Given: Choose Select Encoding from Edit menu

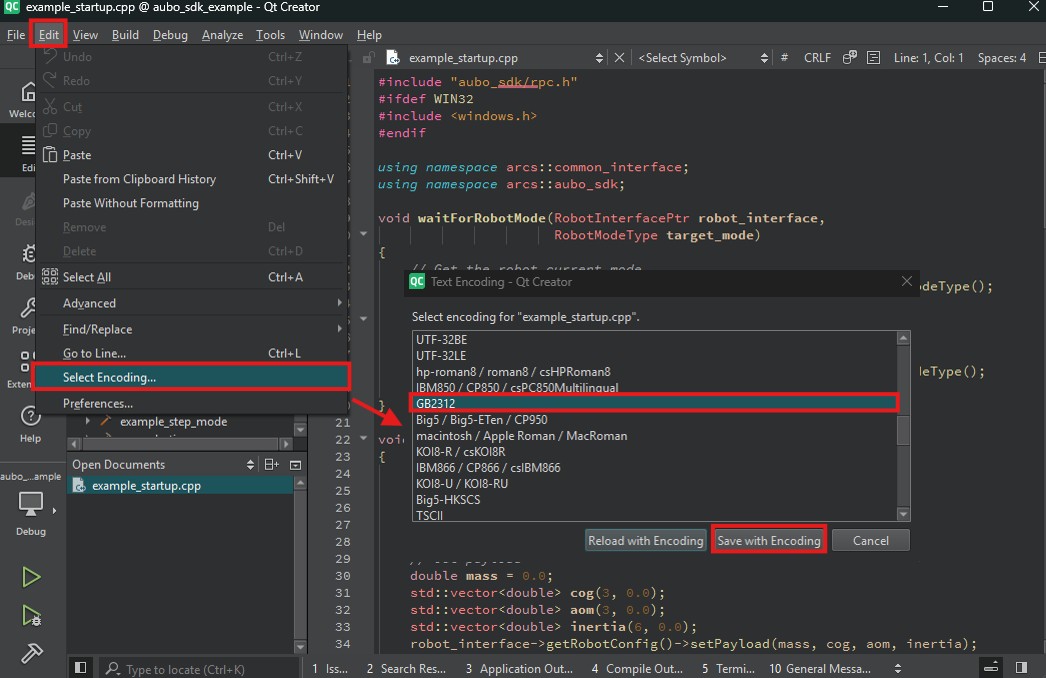Looking at the screenshot, I should pos(192,377).
